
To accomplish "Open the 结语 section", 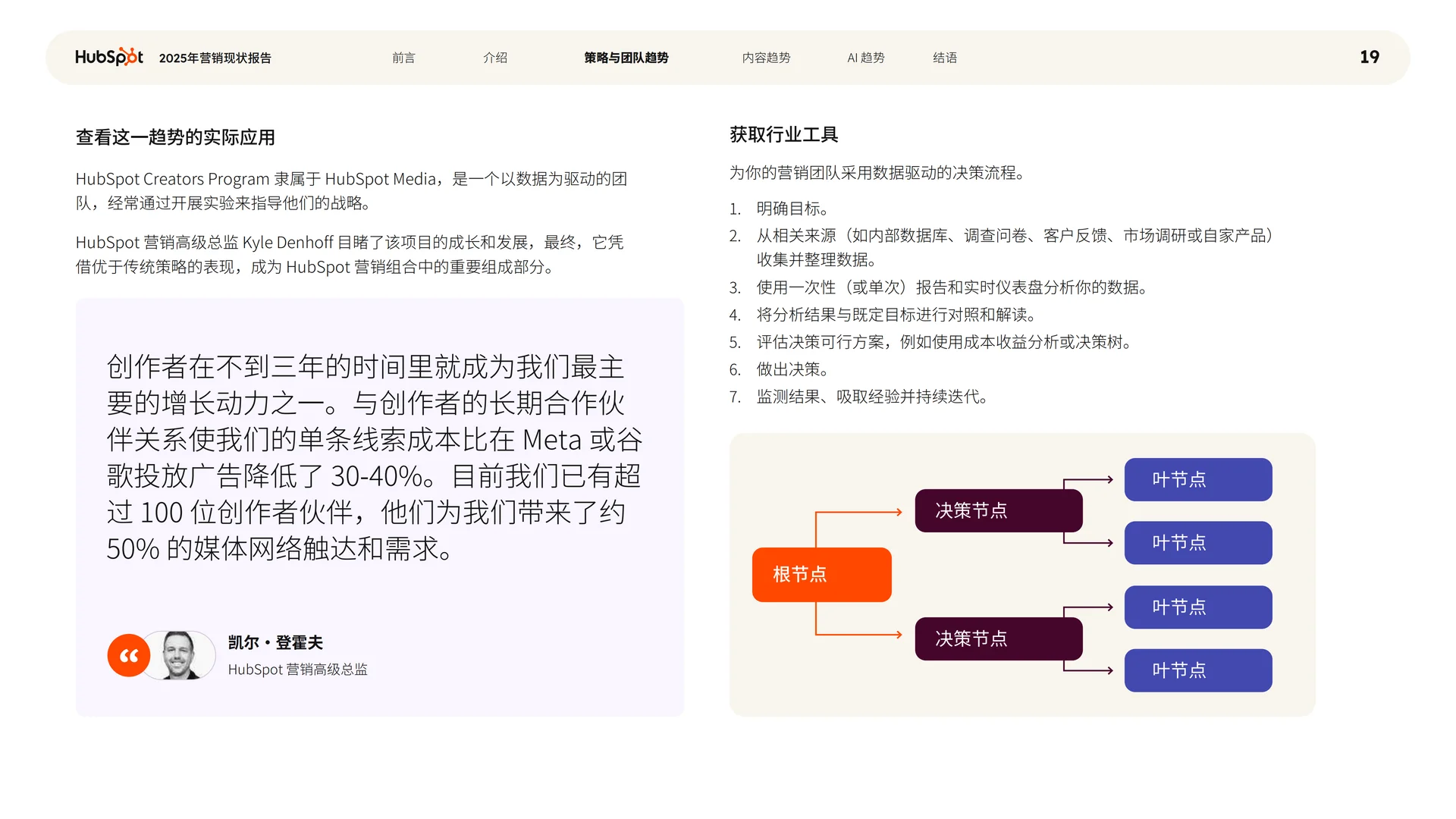I will pyautogui.click(x=945, y=57).
